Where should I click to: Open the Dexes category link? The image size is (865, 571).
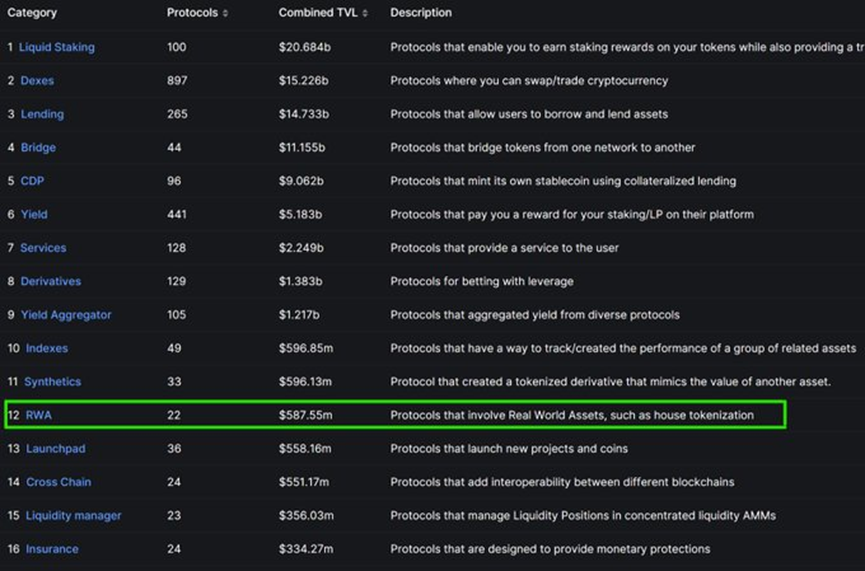pyautogui.click(x=37, y=80)
